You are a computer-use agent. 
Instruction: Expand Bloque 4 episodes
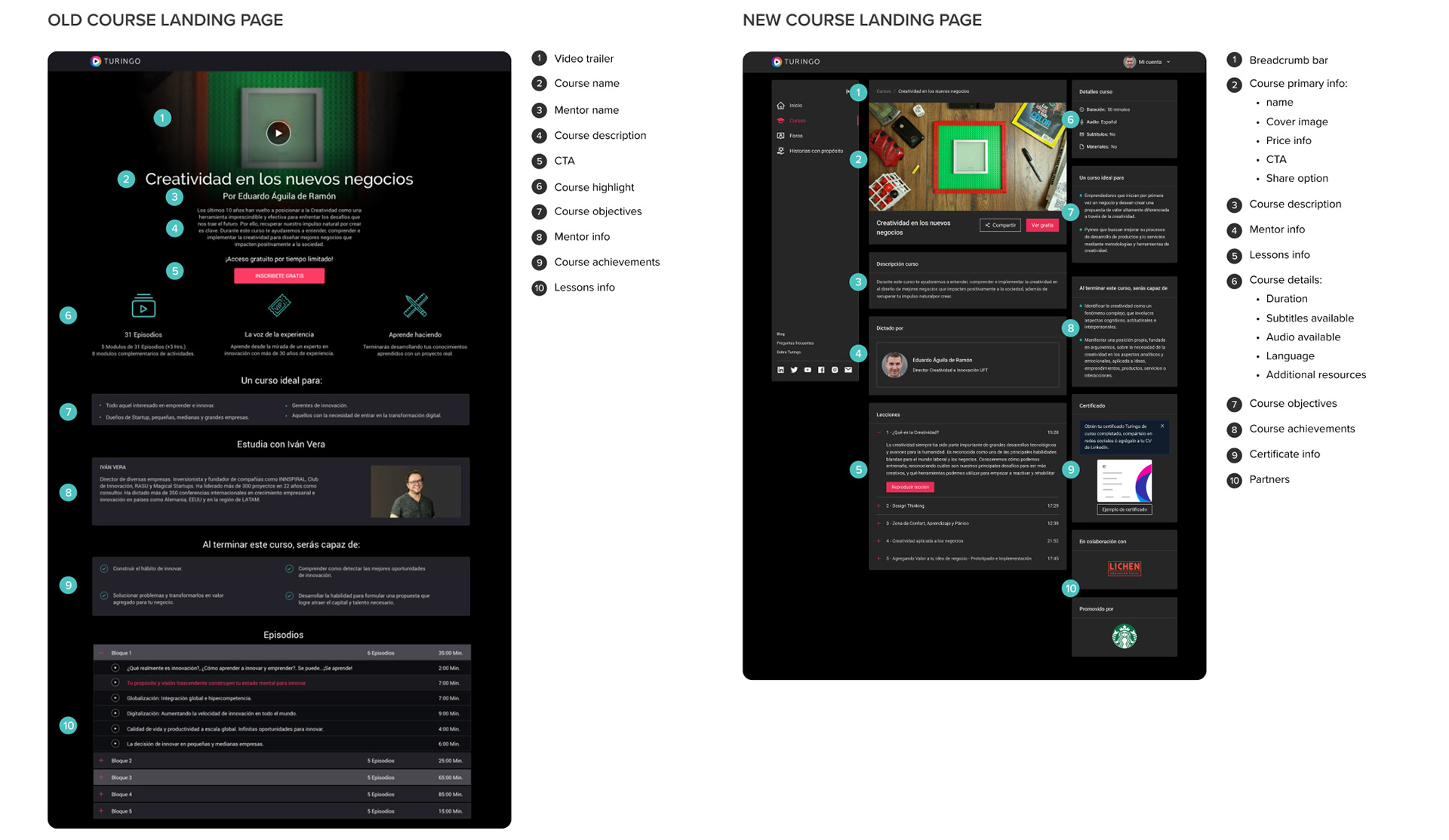point(102,794)
